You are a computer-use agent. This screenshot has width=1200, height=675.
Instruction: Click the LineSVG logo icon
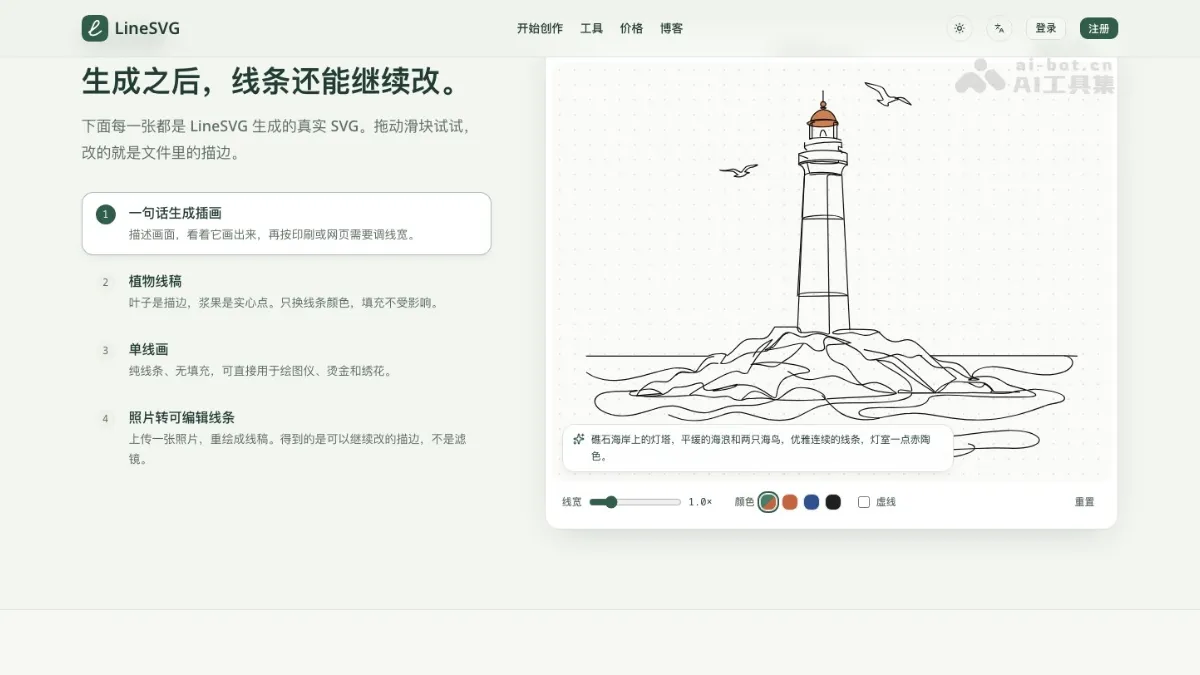95,28
